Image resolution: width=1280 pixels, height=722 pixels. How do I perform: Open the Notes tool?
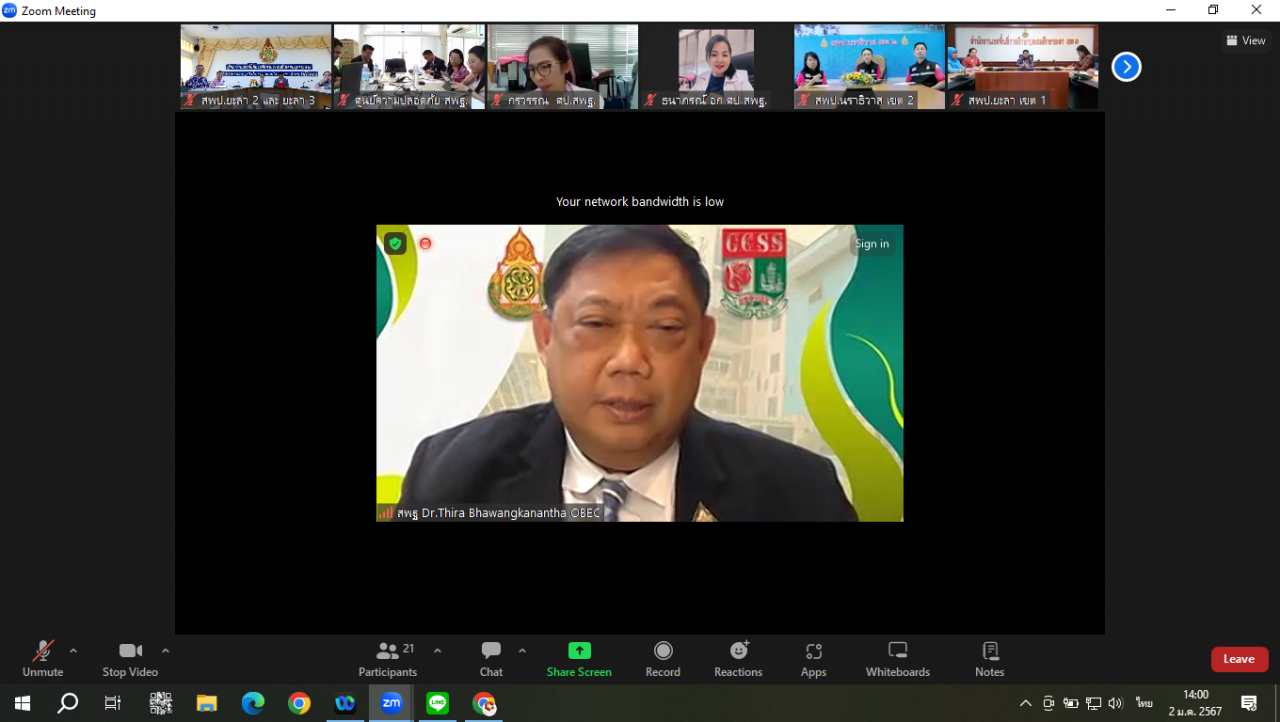[x=990, y=659]
